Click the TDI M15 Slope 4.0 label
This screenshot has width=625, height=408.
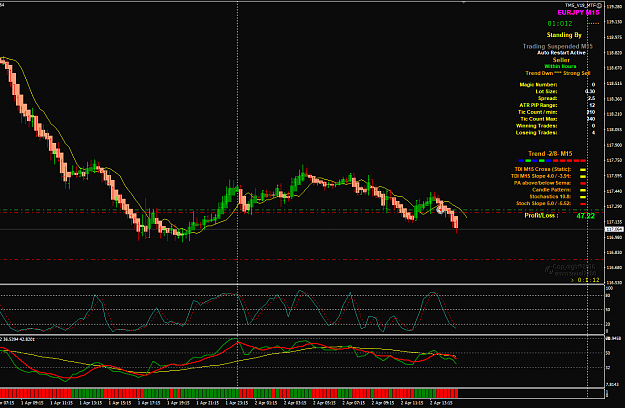coord(541,176)
